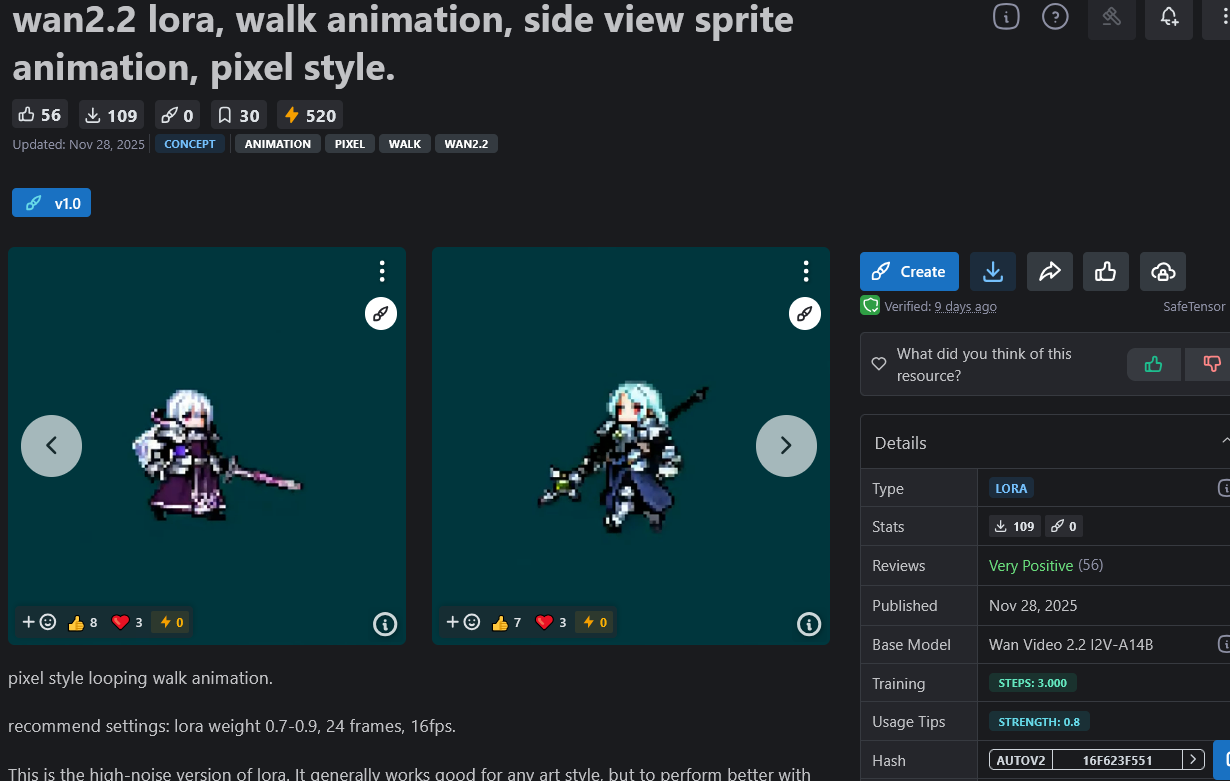Like the model with thumbs-up 56

click(x=40, y=115)
